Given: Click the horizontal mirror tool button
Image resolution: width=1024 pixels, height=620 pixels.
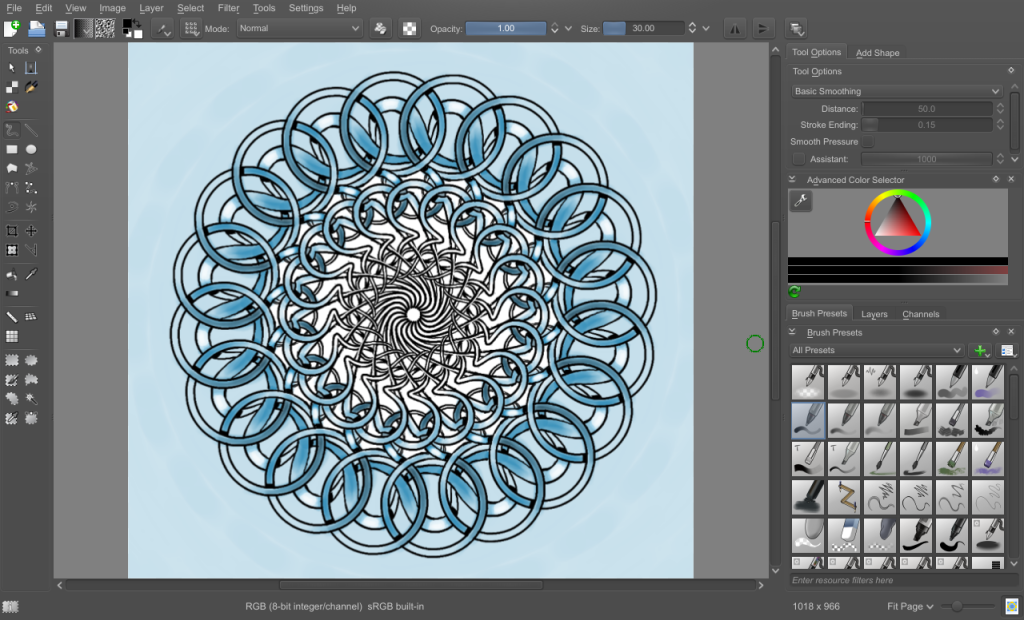Looking at the screenshot, I should click(x=734, y=28).
